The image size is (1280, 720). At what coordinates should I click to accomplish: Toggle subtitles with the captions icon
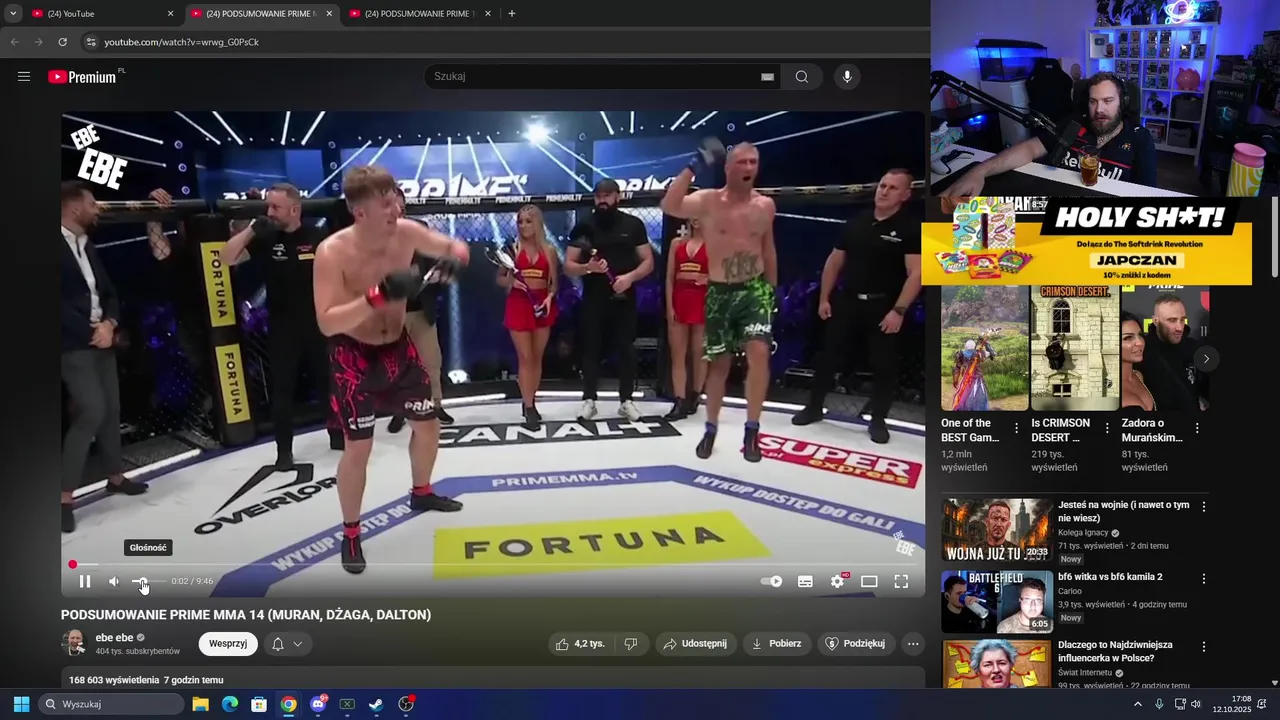[x=805, y=581]
